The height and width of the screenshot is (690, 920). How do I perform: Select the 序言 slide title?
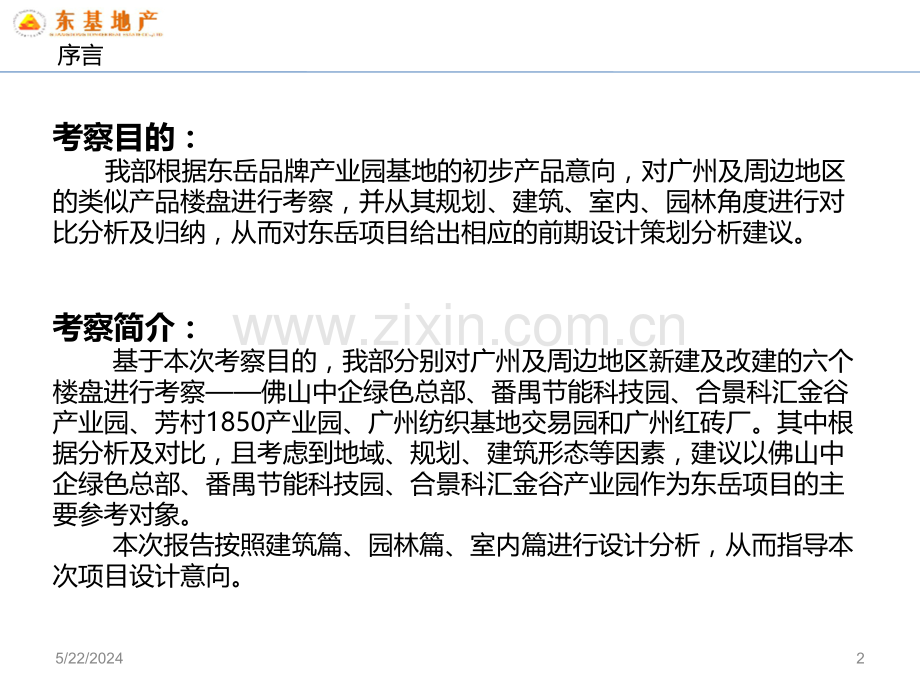pyautogui.click(x=80, y=56)
